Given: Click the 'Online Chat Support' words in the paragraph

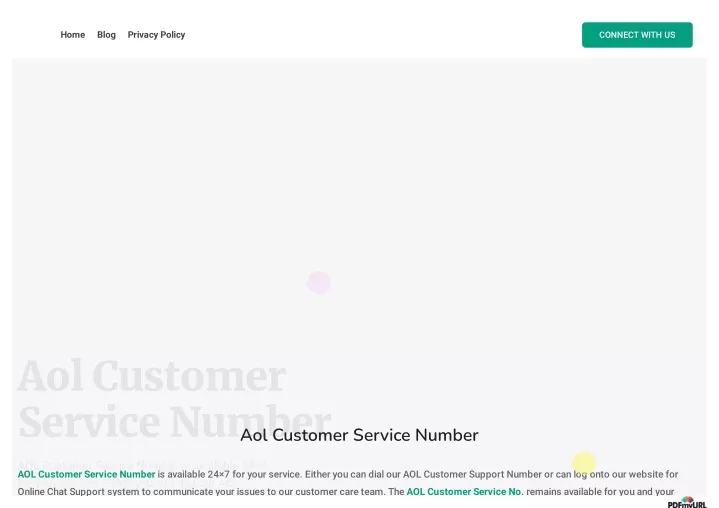Looking at the screenshot, I should click(61, 491).
